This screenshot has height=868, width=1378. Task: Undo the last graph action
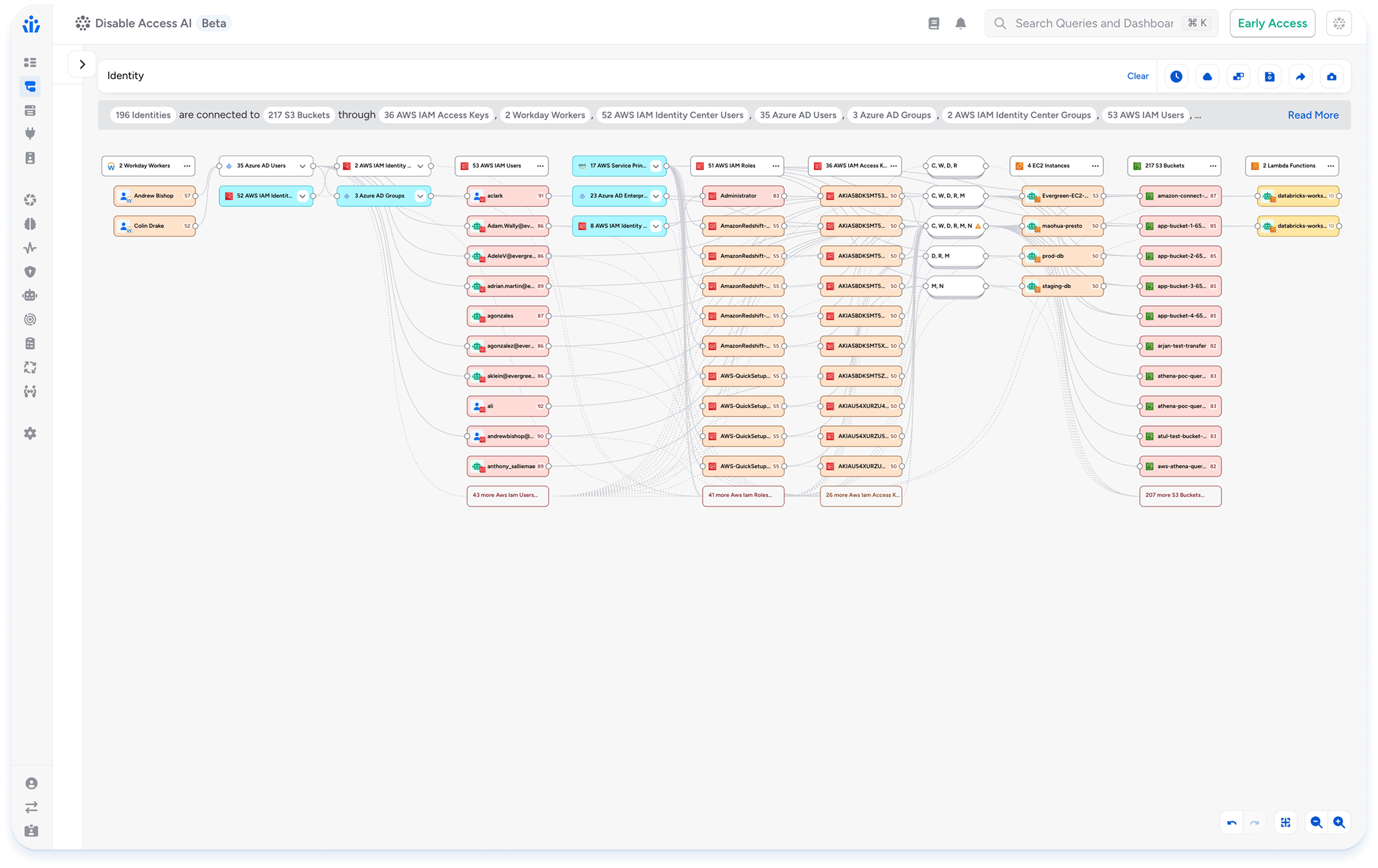(x=1231, y=822)
